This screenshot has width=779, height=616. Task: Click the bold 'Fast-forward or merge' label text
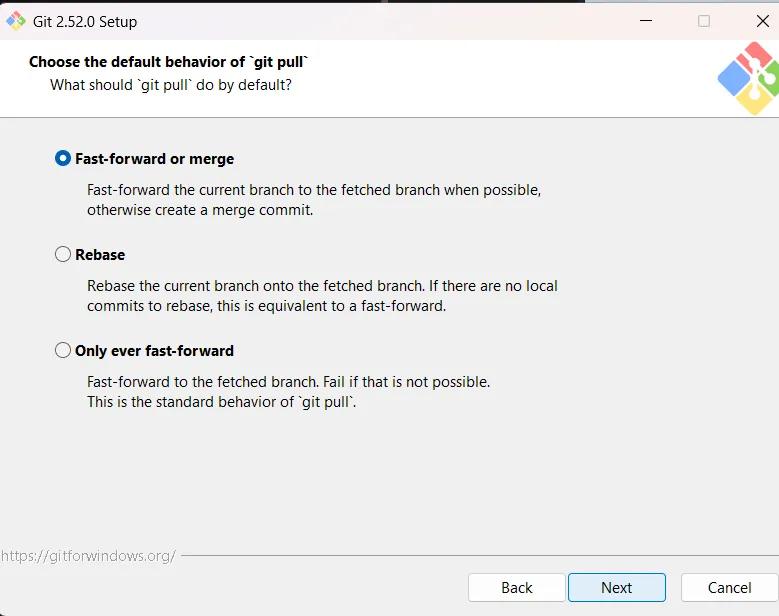154,159
